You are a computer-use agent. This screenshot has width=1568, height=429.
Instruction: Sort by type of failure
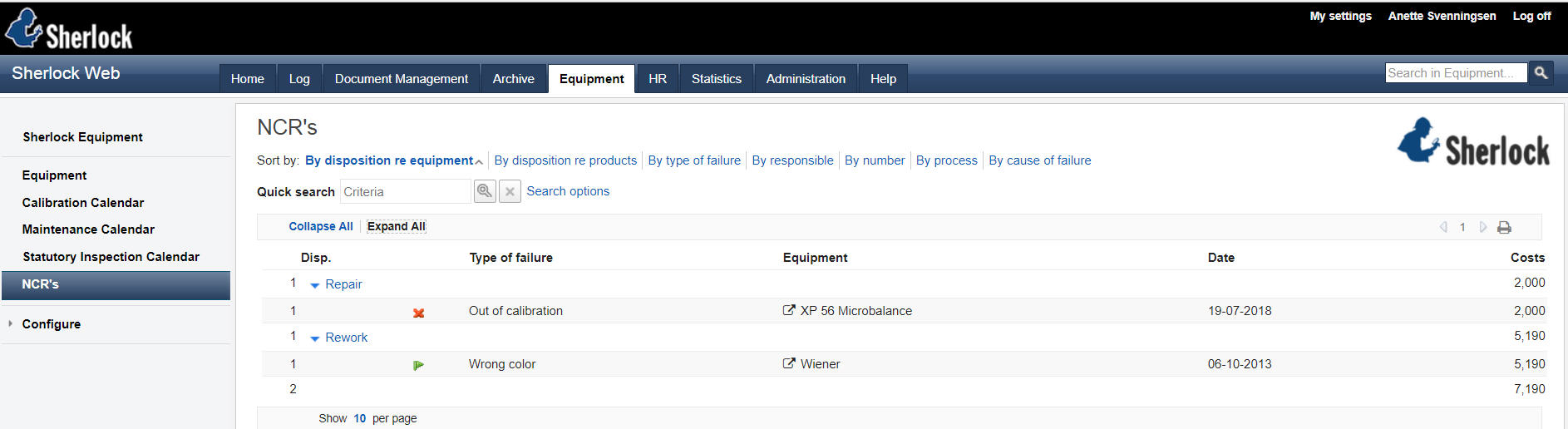coord(694,160)
